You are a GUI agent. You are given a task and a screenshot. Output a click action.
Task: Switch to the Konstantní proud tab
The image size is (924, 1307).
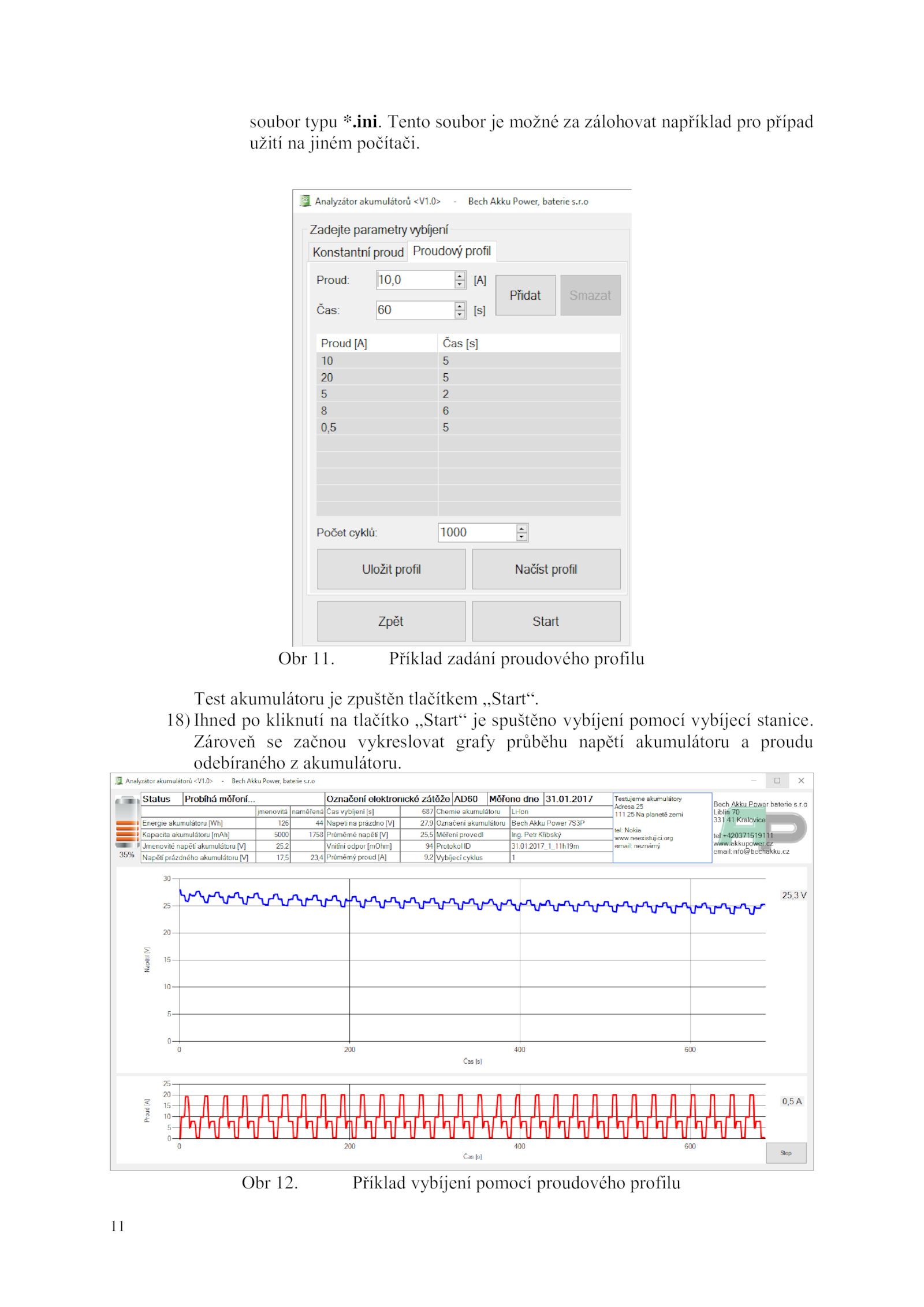click(357, 252)
